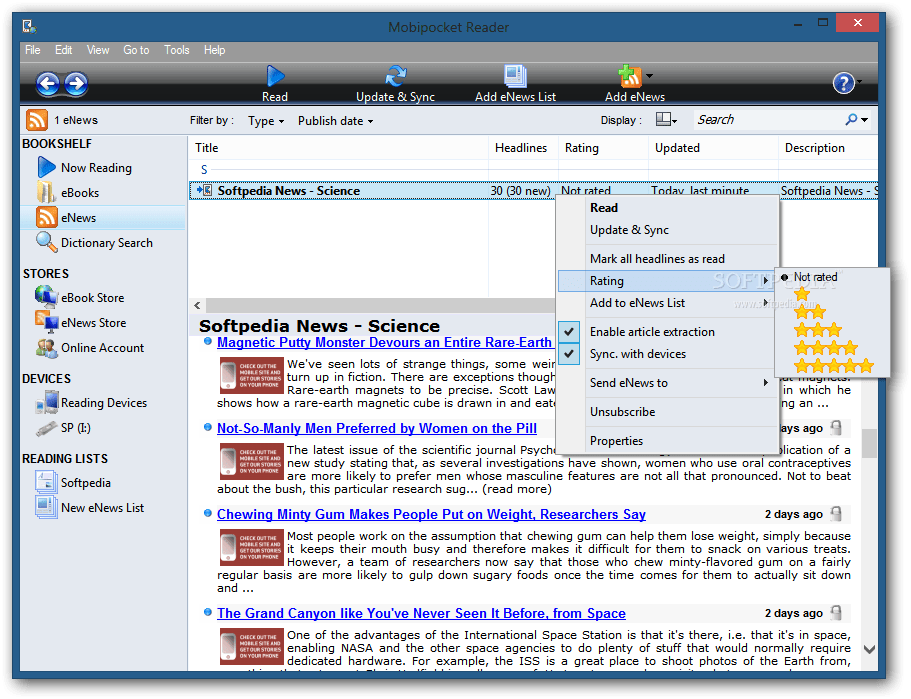Screen dimensions: 911x699
Task: Open the Go to menu
Action: pos(136,50)
